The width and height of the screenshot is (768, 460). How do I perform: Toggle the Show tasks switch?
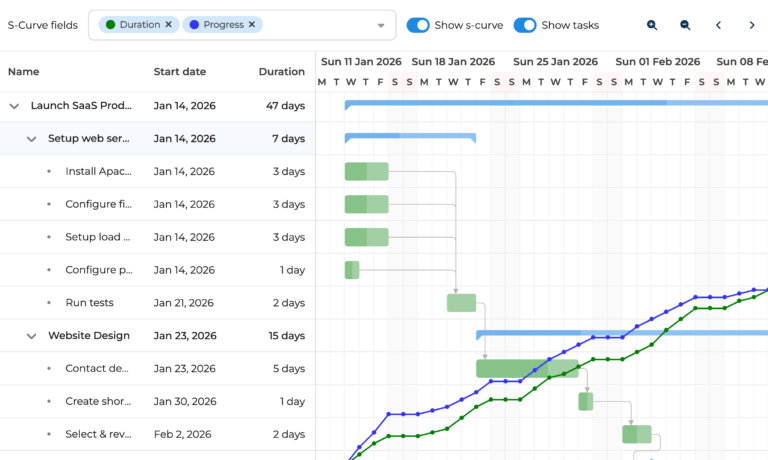pyautogui.click(x=525, y=25)
